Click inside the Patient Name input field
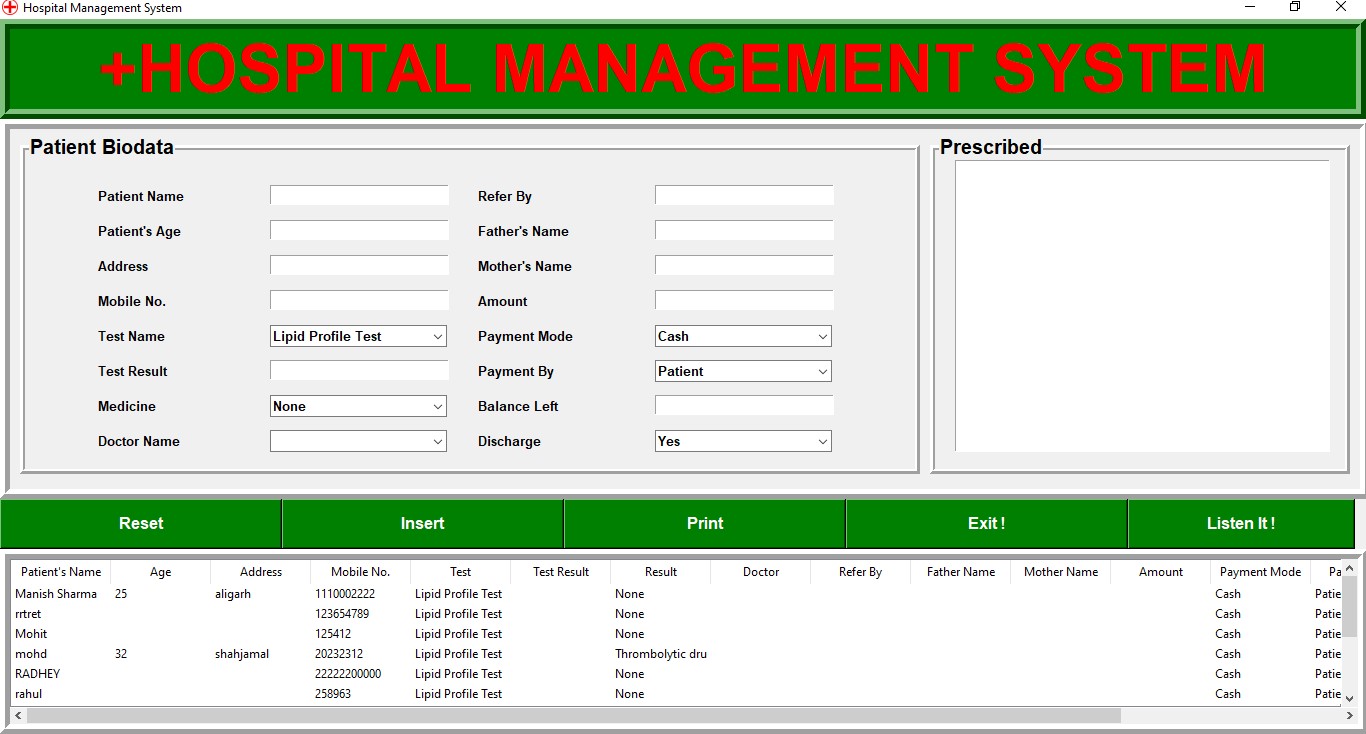Image resolution: width=1366 pixels, height=734 pixels. click(x=358, y=194)
